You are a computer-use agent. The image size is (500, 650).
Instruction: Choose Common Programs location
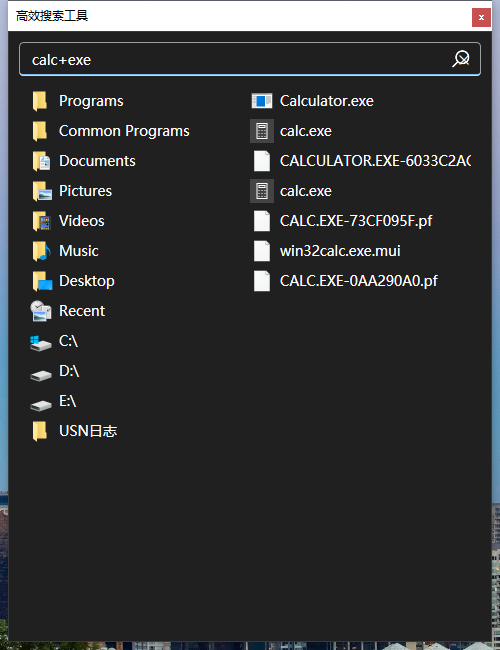pos(111,131)
